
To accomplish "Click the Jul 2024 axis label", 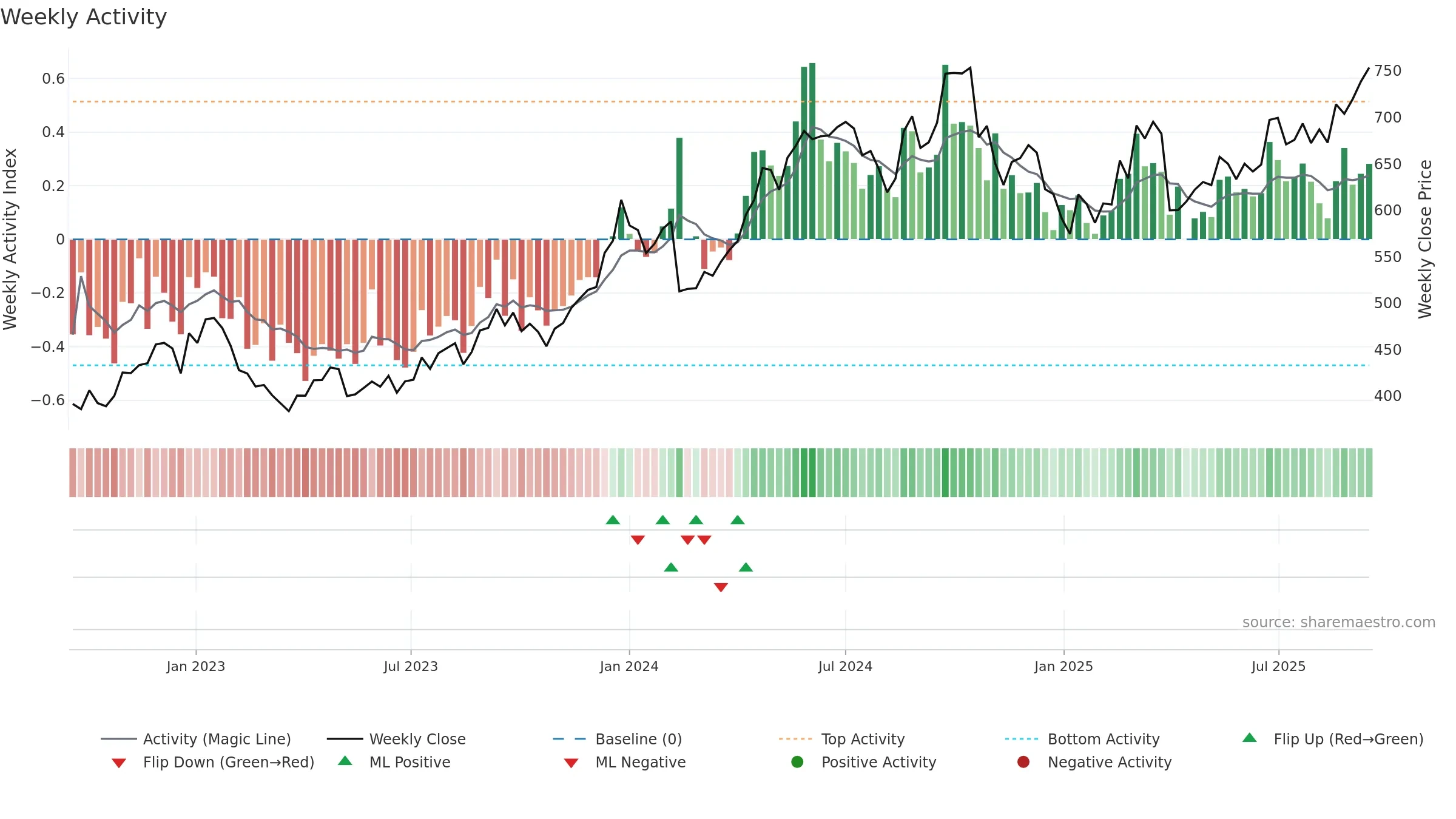I will point(845,666).
